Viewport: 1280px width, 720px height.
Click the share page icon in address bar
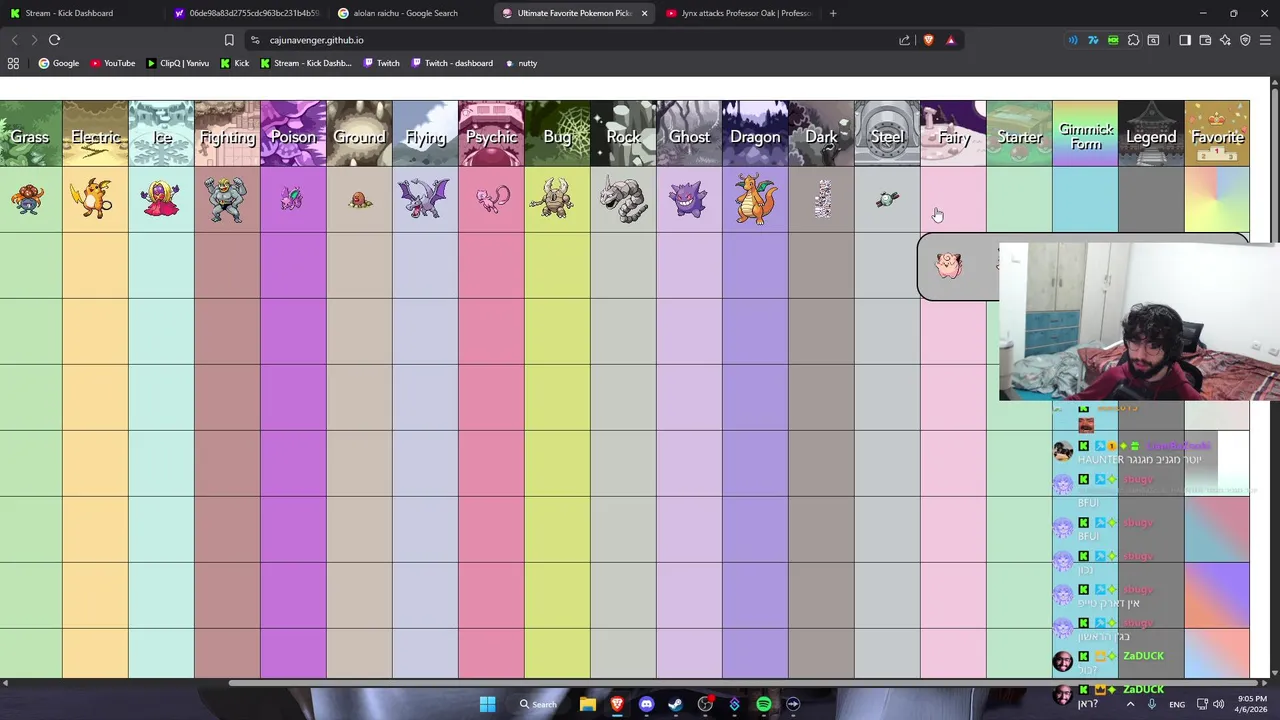pyautogui.click(x=905, y=40)
